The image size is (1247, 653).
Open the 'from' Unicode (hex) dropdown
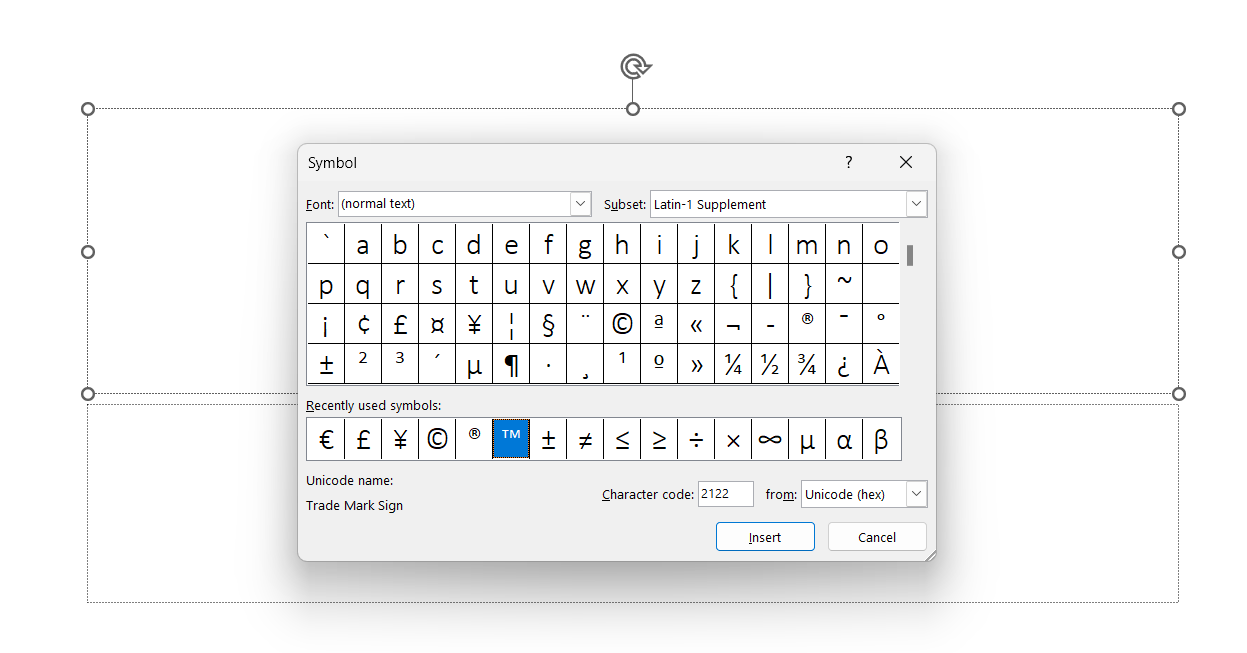916,494
